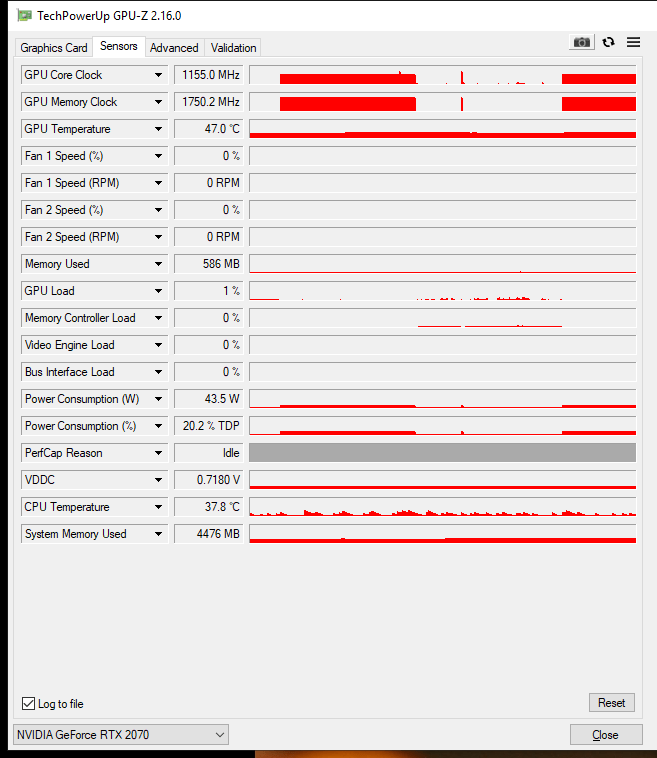Open the CPU Temperature sensor dropdown

point(158,507)
